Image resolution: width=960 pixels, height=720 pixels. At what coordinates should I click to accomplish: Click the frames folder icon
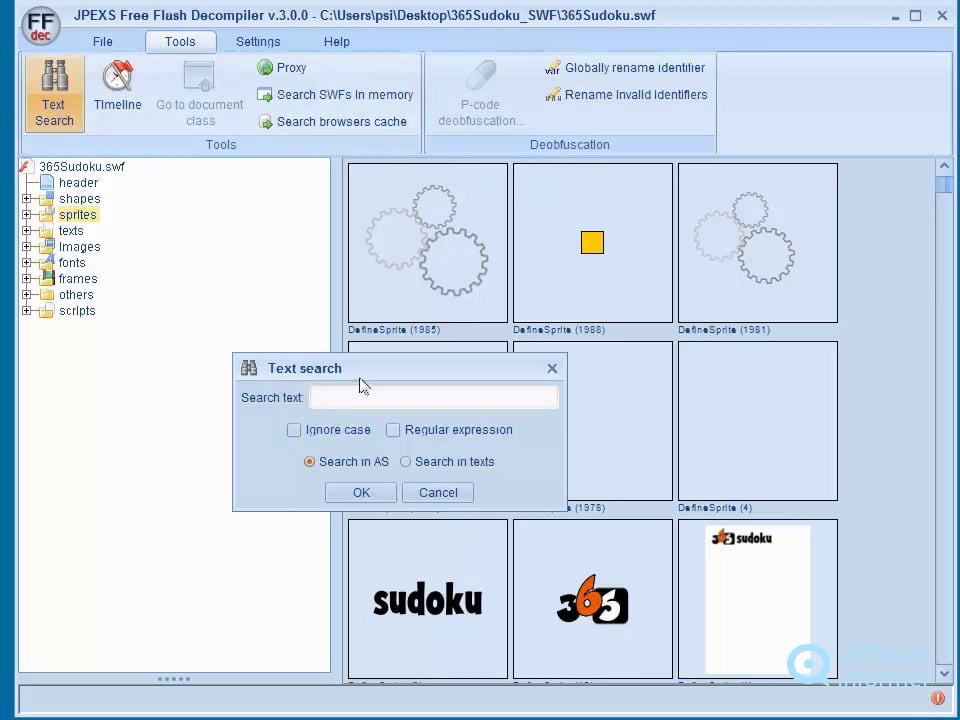point(47,278)
